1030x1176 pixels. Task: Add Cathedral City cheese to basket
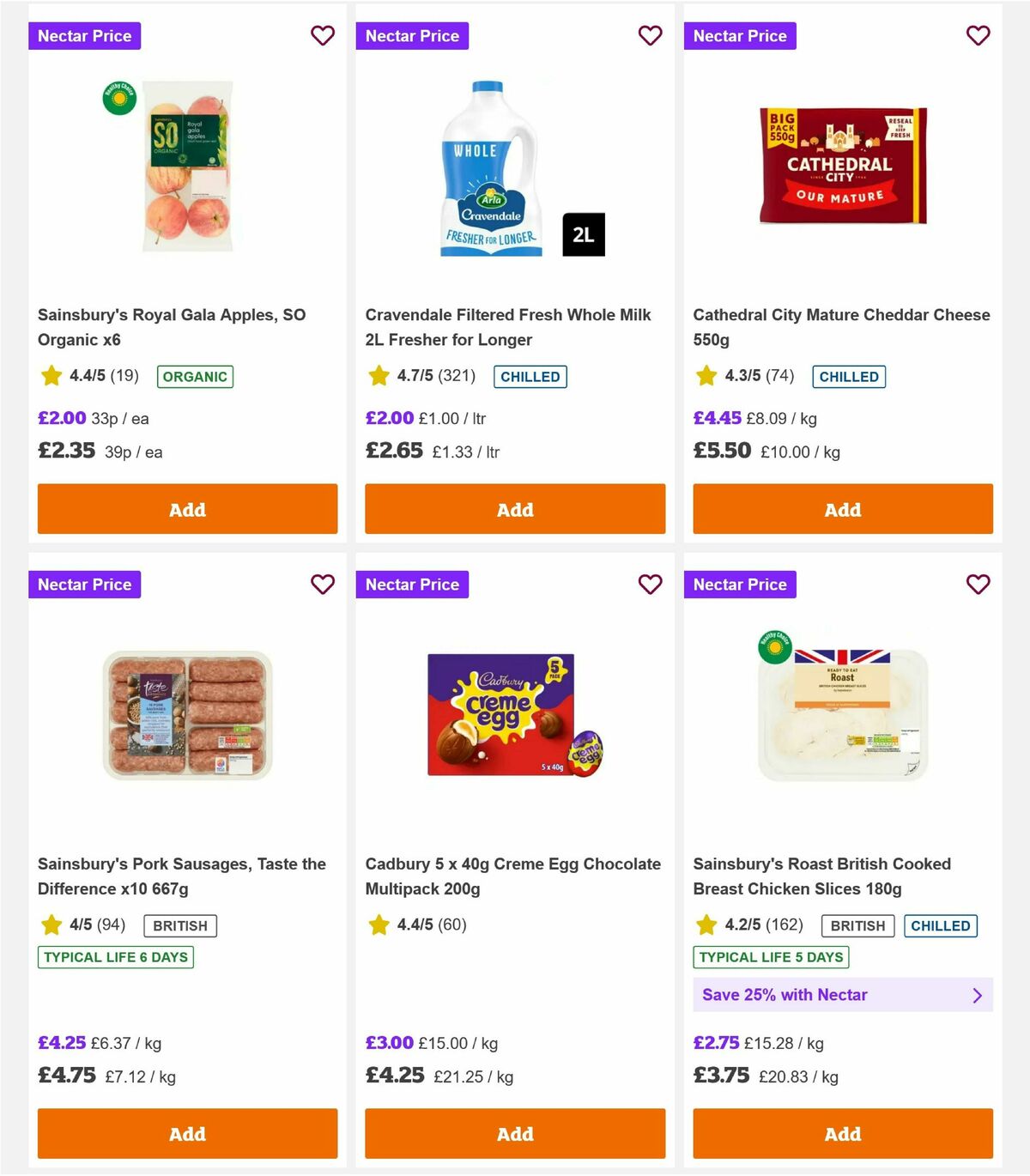tap(842, 509)
